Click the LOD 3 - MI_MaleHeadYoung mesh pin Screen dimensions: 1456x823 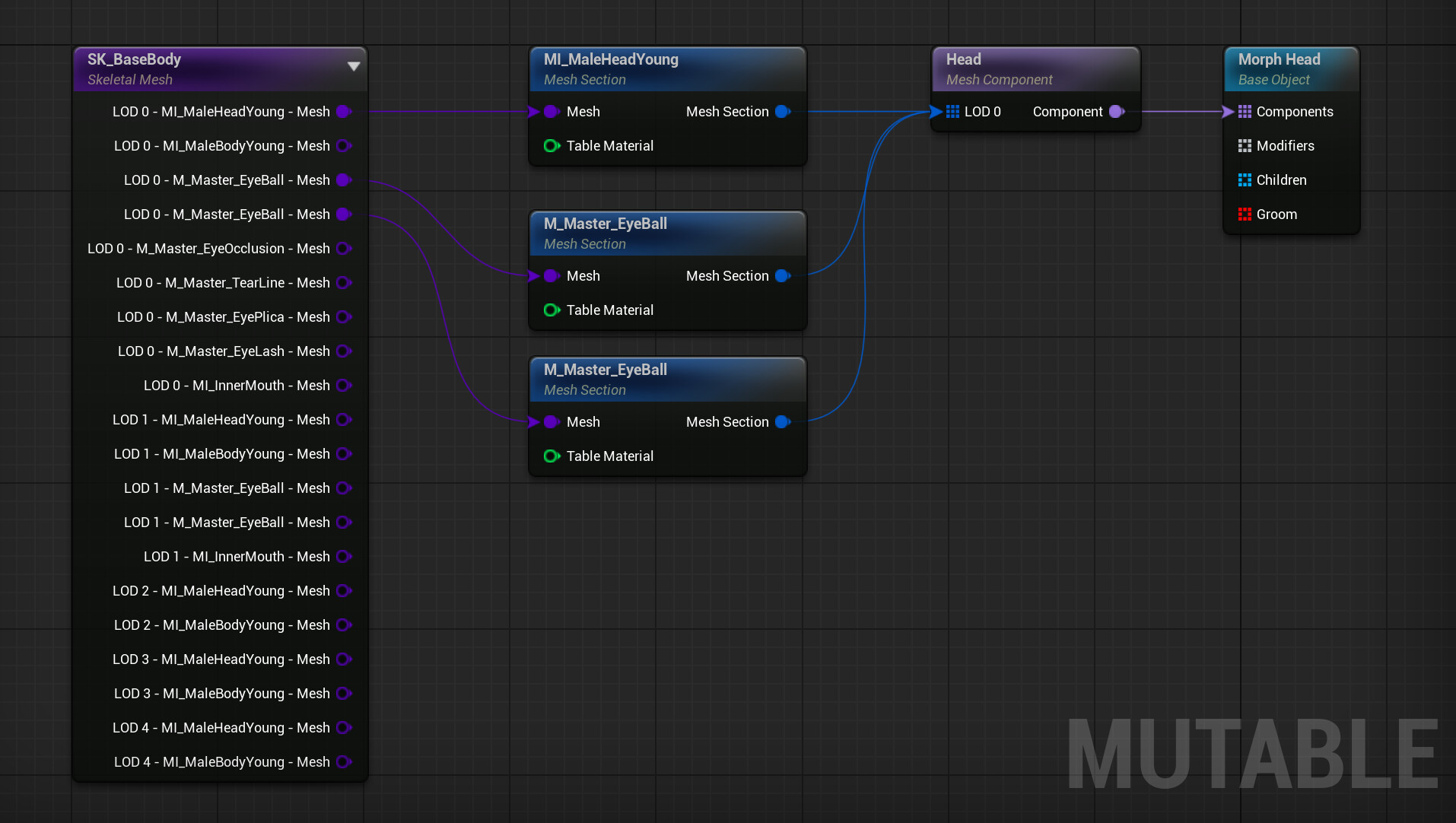tap(344, 659)
